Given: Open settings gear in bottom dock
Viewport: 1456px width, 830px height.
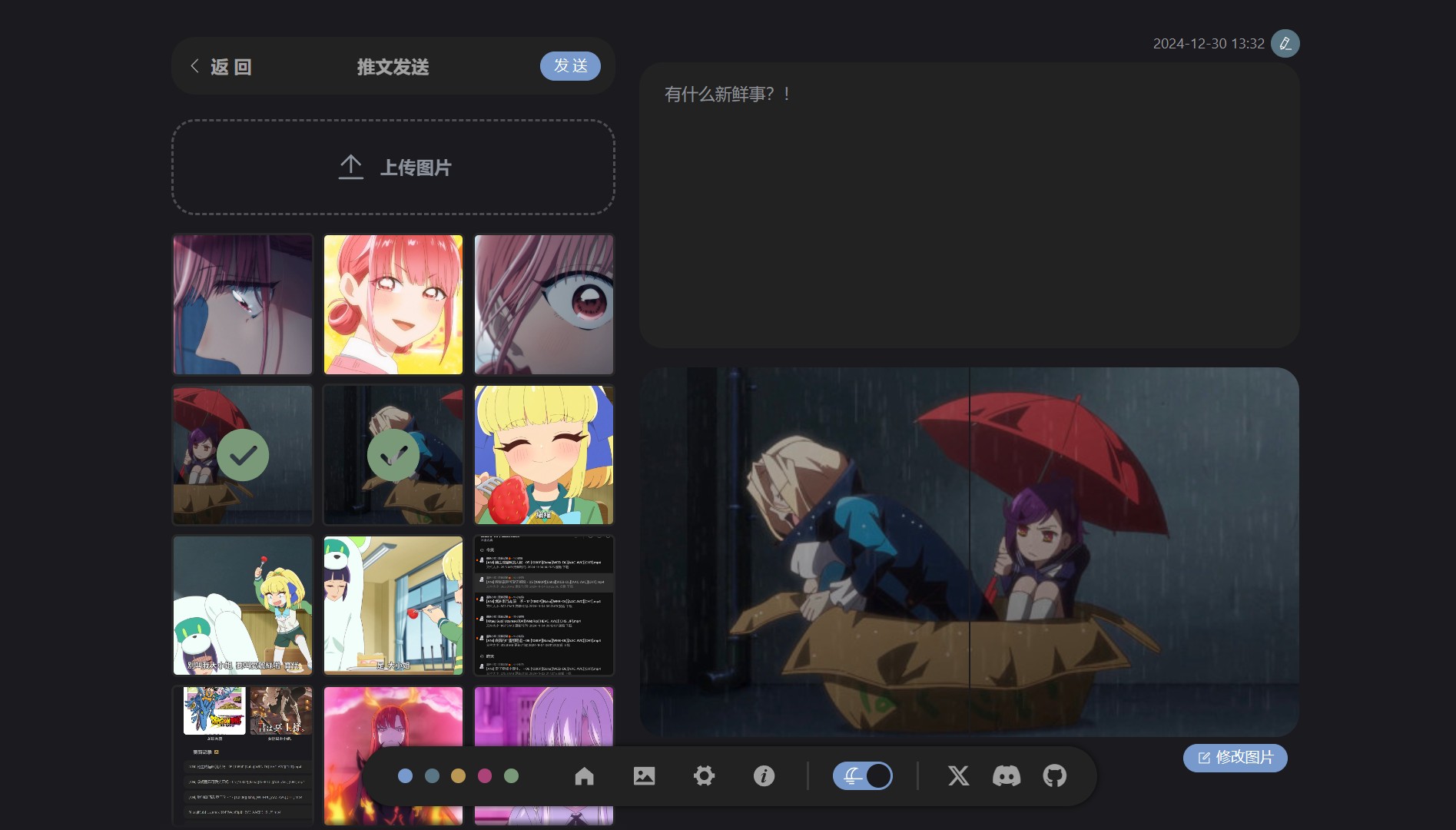Looking at the screenshot, I should tap(704, 776).
